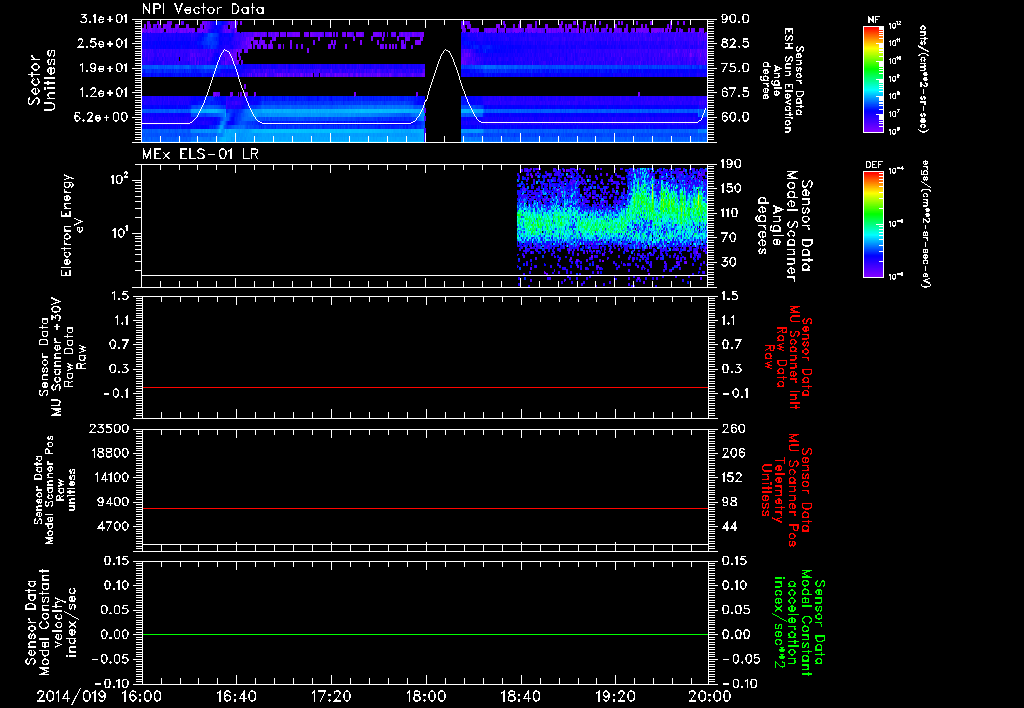Click the 44 telemetry tick label

pyautogui.click(x=729, y=526)
